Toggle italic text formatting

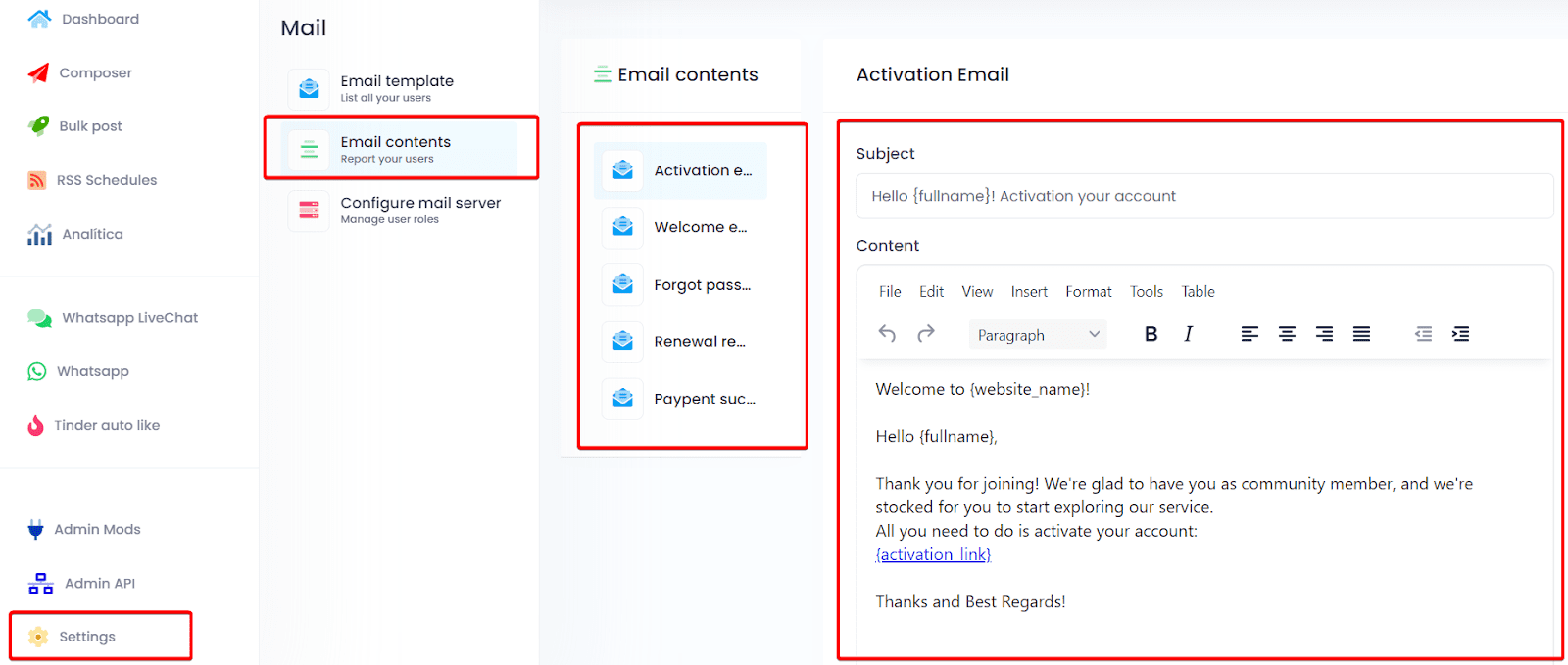tap(1188, 334)
